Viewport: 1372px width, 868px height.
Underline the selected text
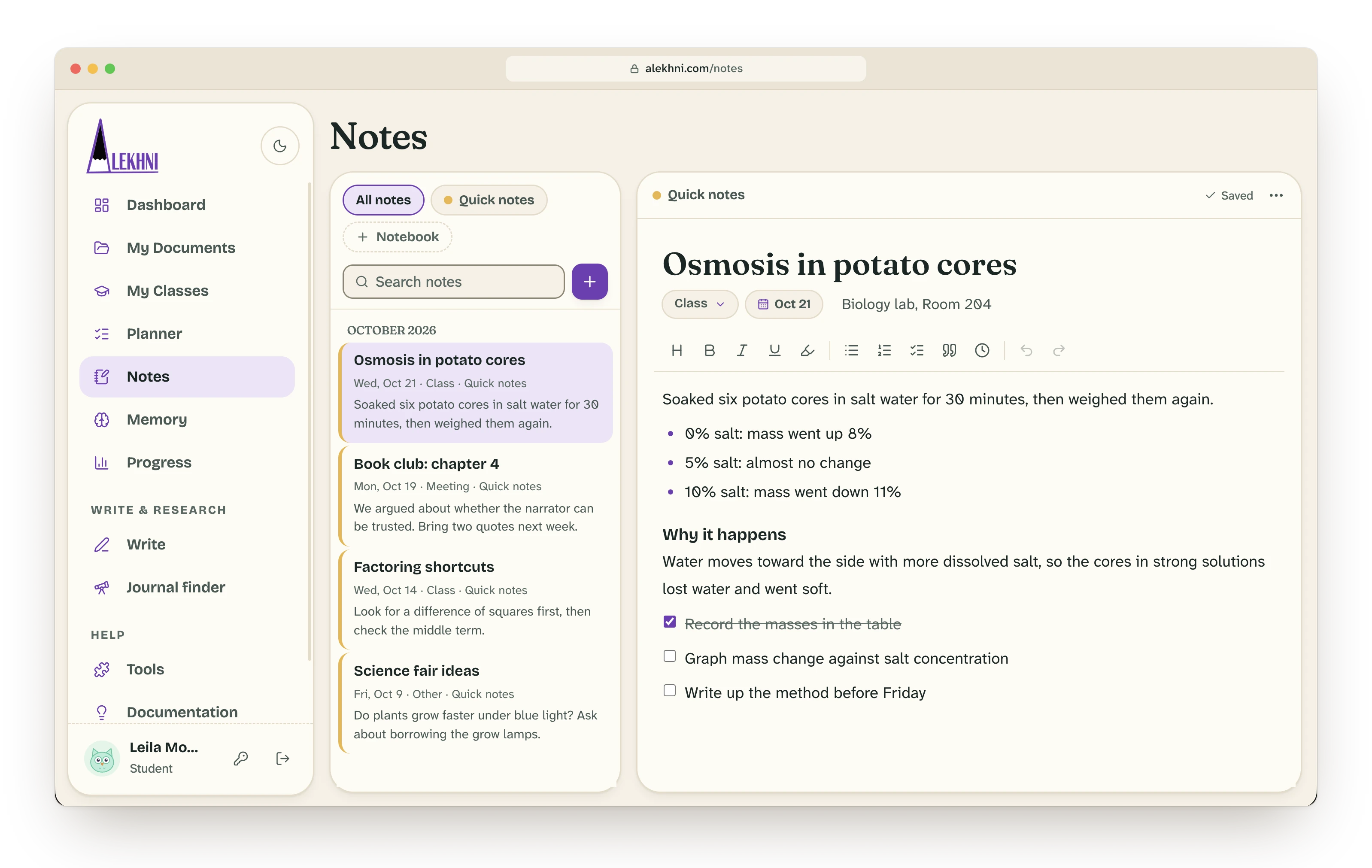tap(774, 351)
